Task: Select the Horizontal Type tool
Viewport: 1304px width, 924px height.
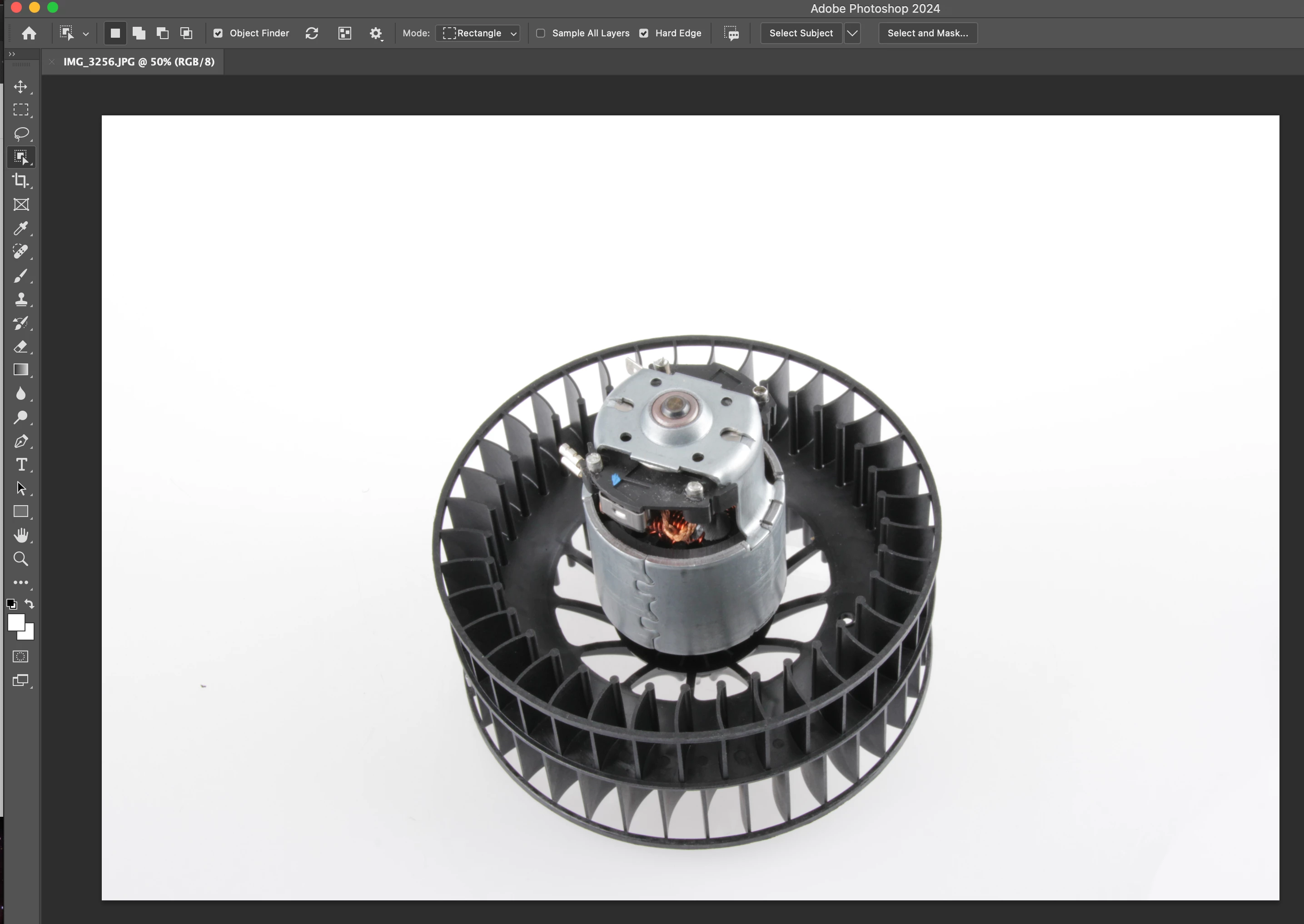Action: coord(21,465)
